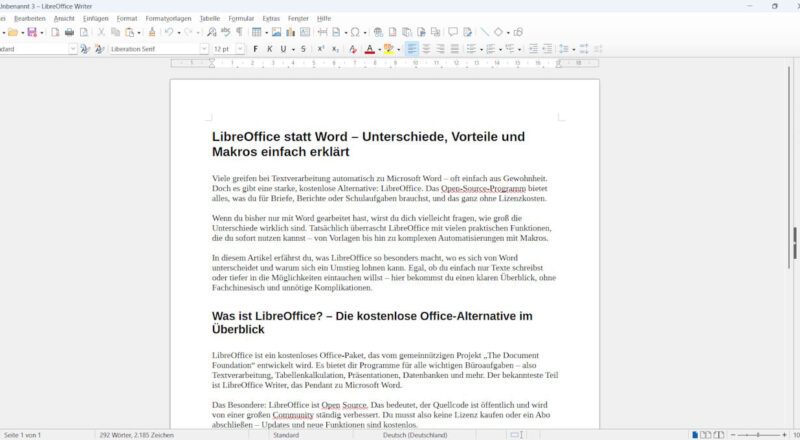800x440 pixels.
Task: Toggle formatting marks (pilcrow icon)
Action: [x=239, y=32]
